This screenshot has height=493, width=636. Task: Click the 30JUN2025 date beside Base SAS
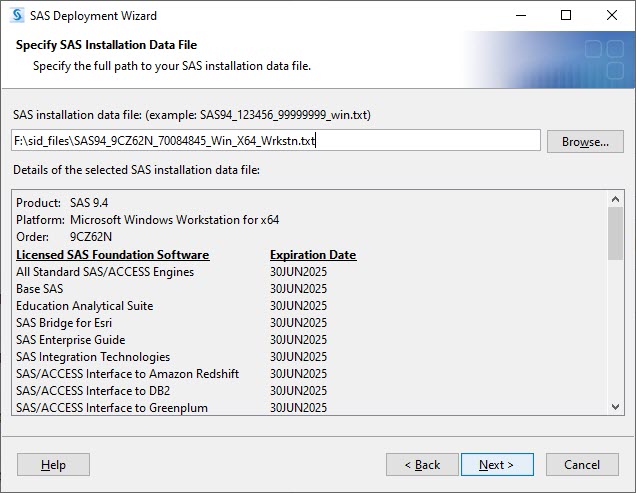tap(299, 288)
